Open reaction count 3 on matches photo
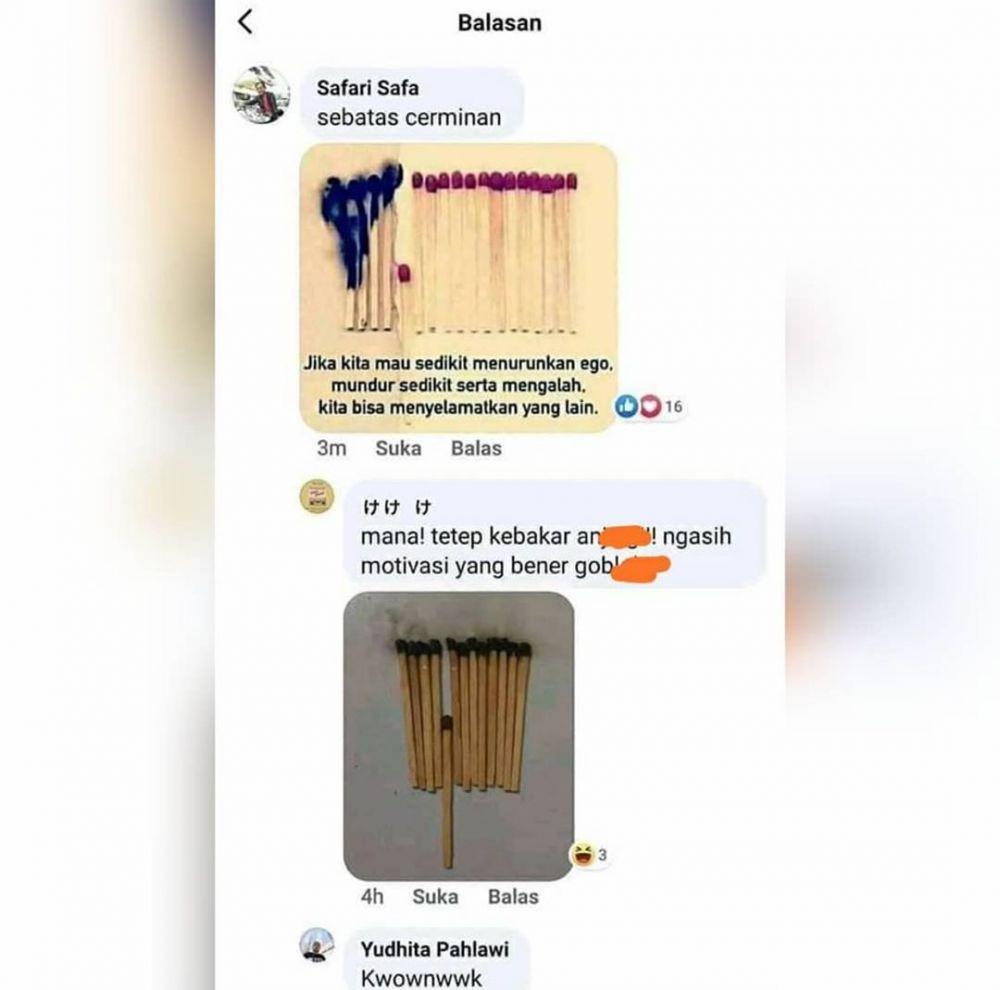The width and height of the screenshot is (1000, 990). pos(602,855)
